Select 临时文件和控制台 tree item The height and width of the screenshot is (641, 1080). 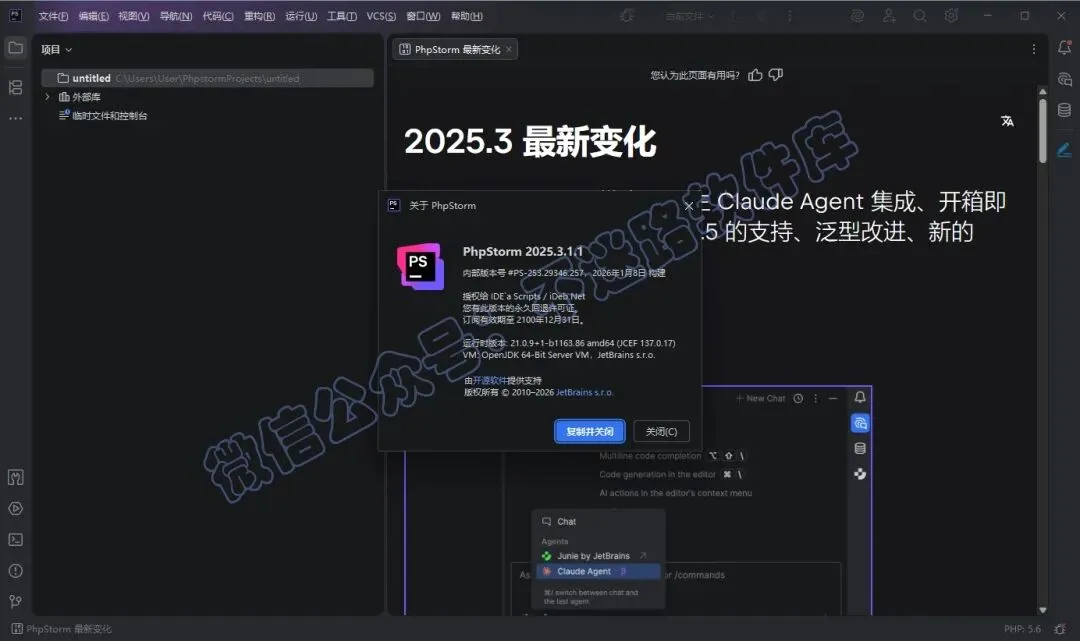click(x=110, y=116)
